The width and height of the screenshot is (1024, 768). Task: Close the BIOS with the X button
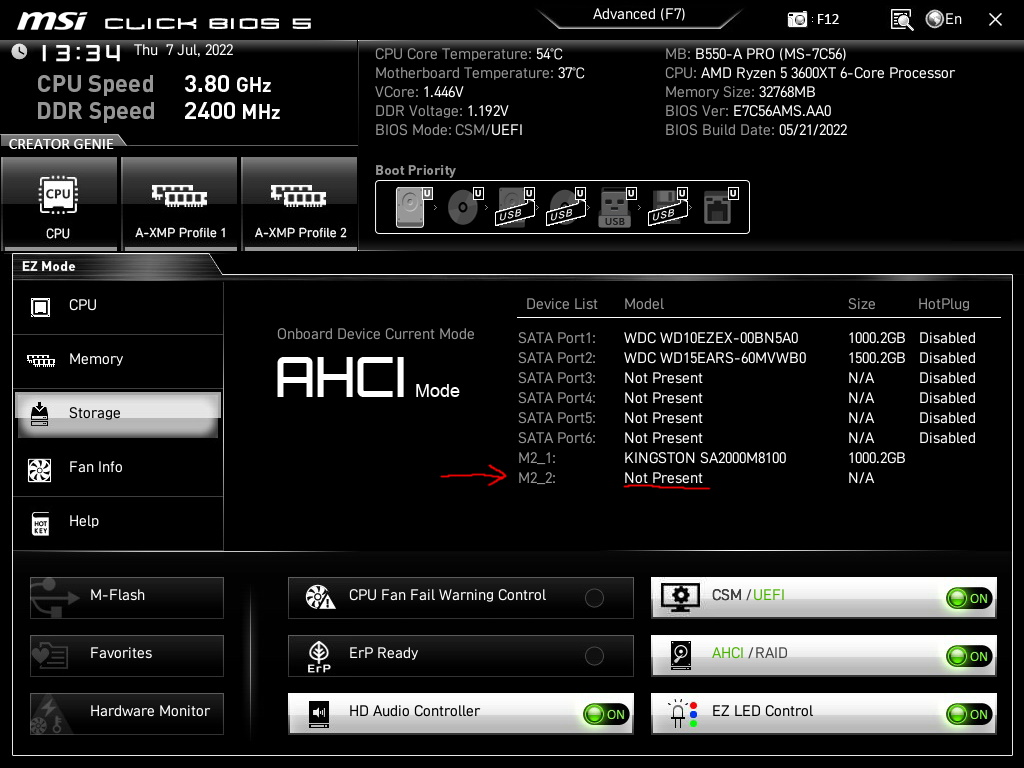(995, 20)
